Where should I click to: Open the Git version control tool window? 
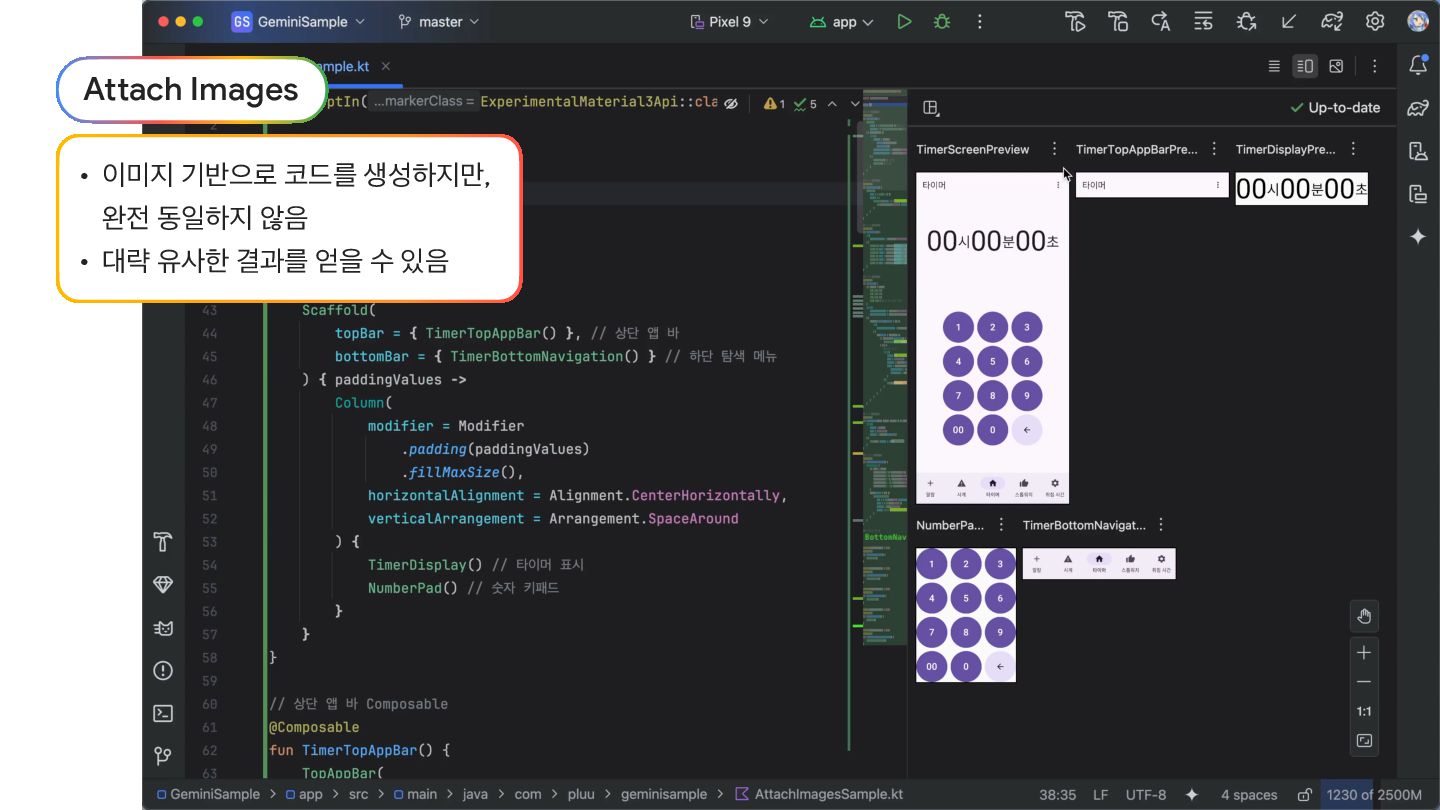point(163,756)
